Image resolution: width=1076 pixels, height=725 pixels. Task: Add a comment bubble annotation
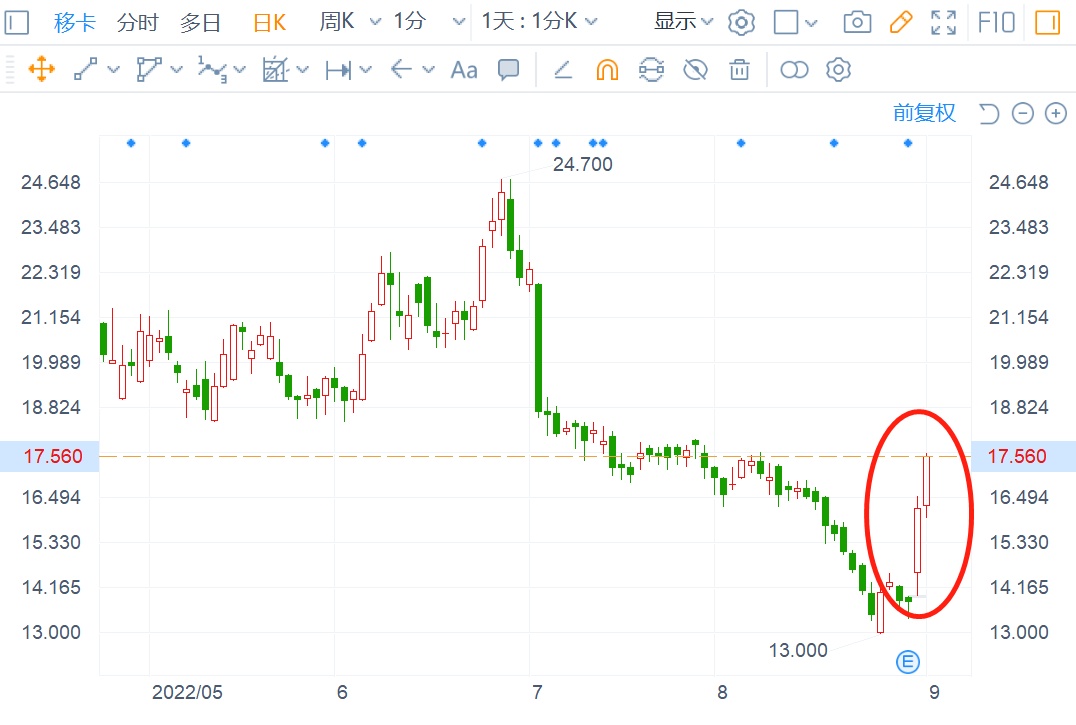click(x=508, y=70)
